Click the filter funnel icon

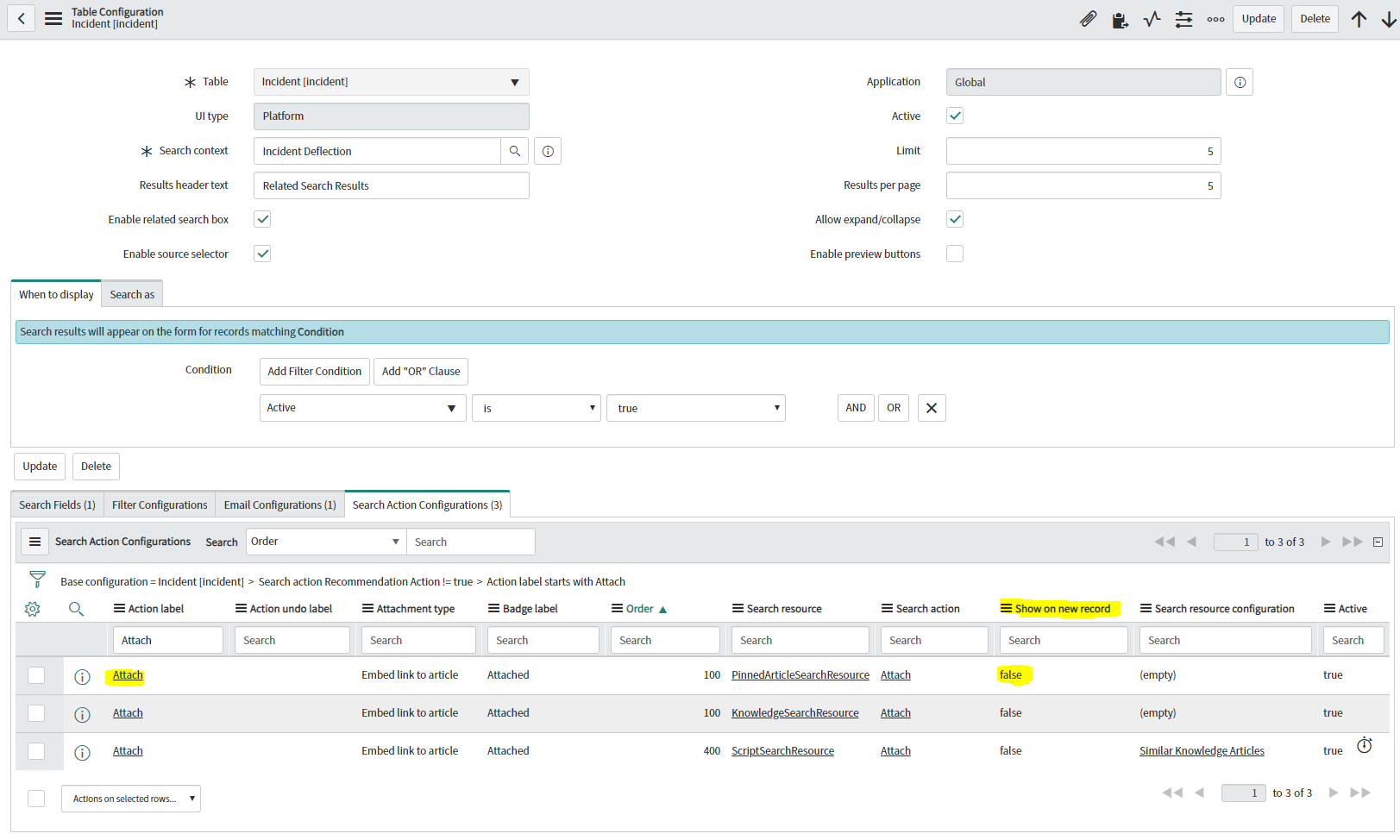click(x=37, y=580)
